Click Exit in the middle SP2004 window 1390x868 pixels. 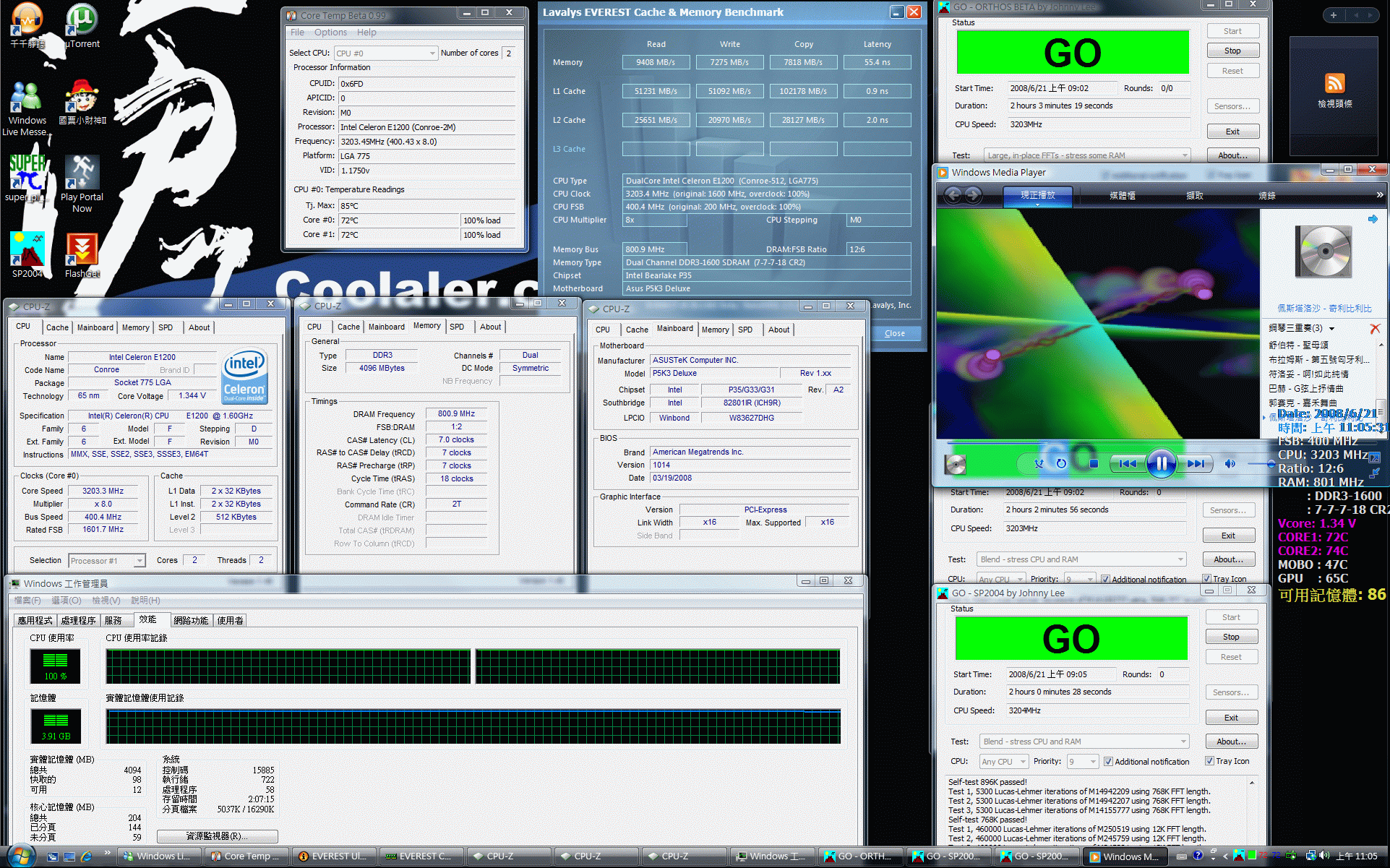[x=1228, y=536]
